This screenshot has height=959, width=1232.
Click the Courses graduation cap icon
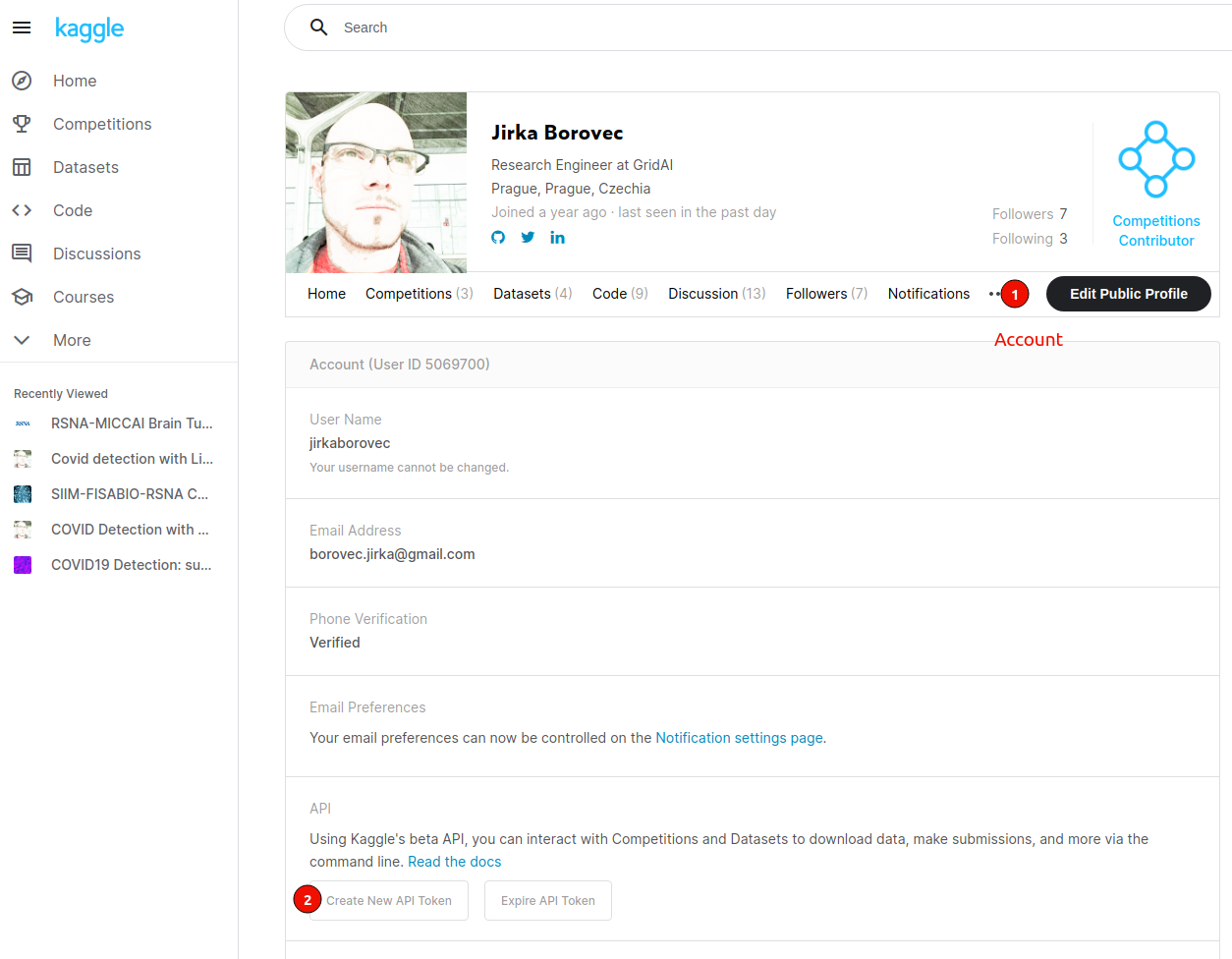pyautogui.click(x=22, y=297)
